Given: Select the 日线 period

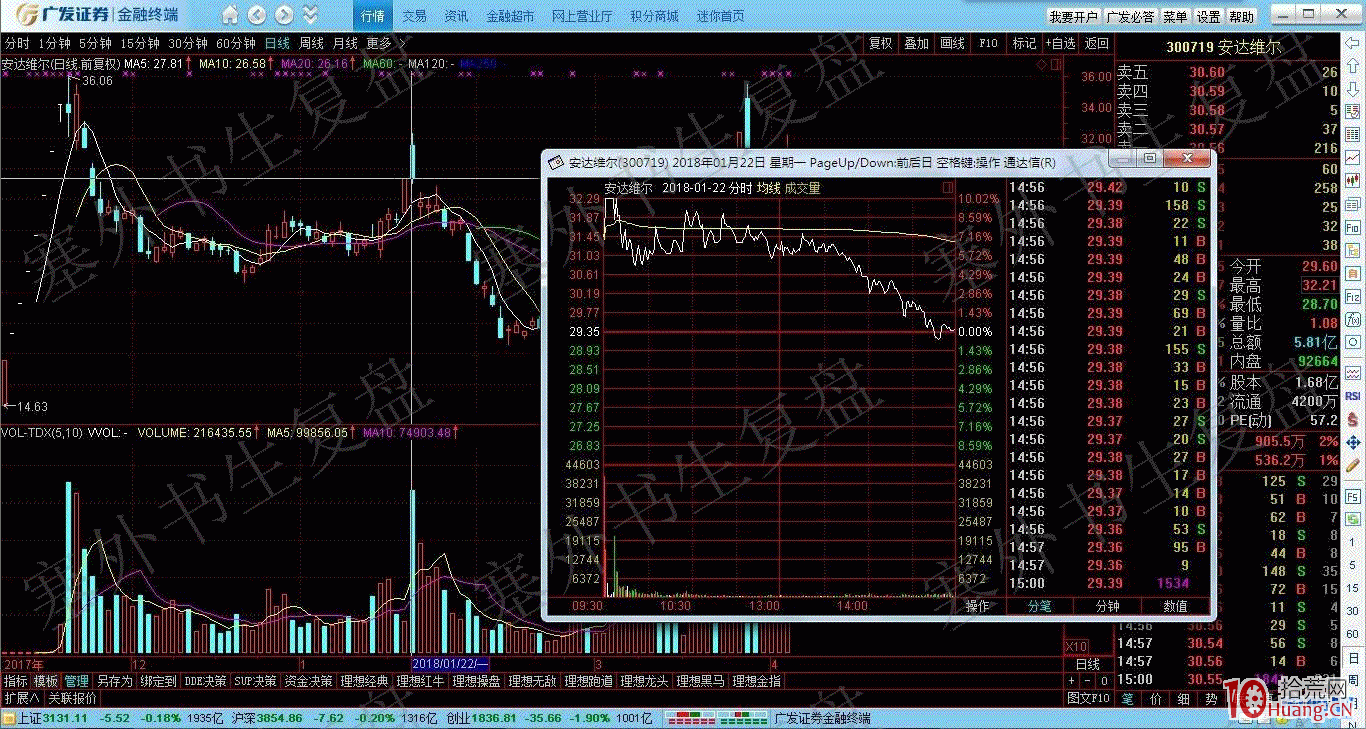Looking at the screenshot, I should [x=277, y=44].
